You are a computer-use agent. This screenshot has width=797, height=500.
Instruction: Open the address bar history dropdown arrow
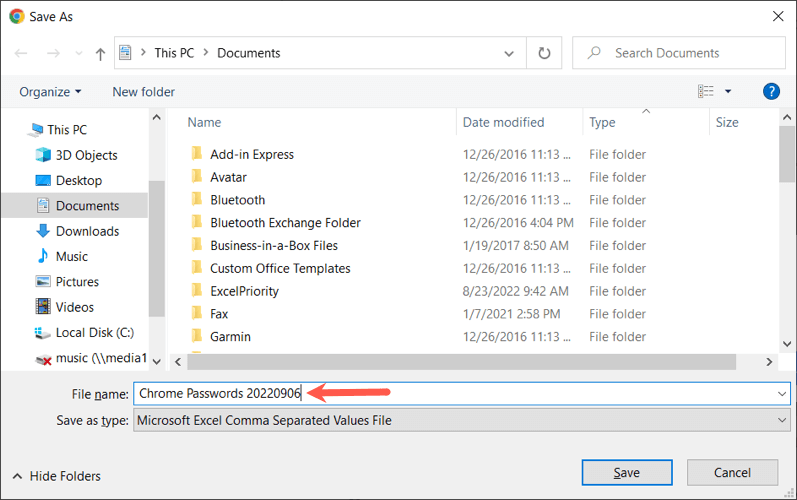point(510,54)
